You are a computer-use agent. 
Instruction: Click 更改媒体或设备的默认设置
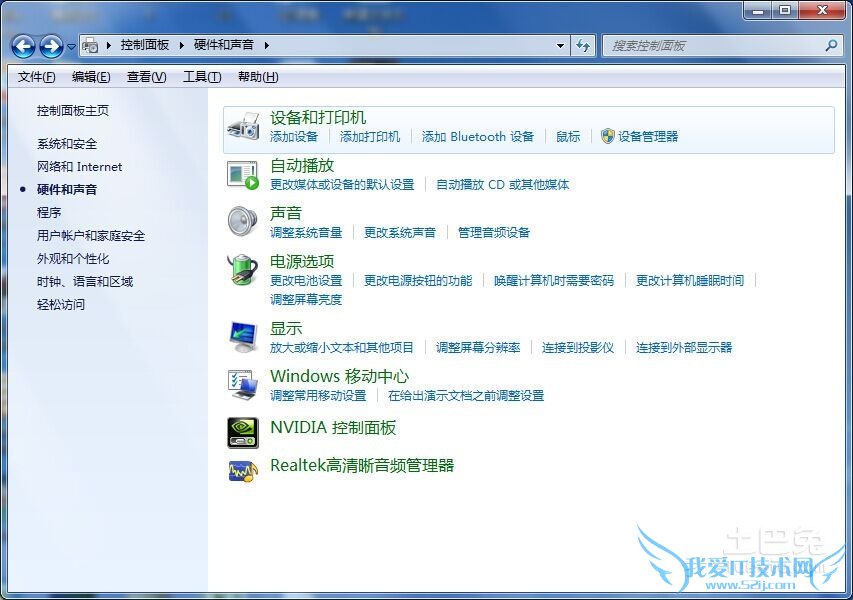tap(342, 184)
